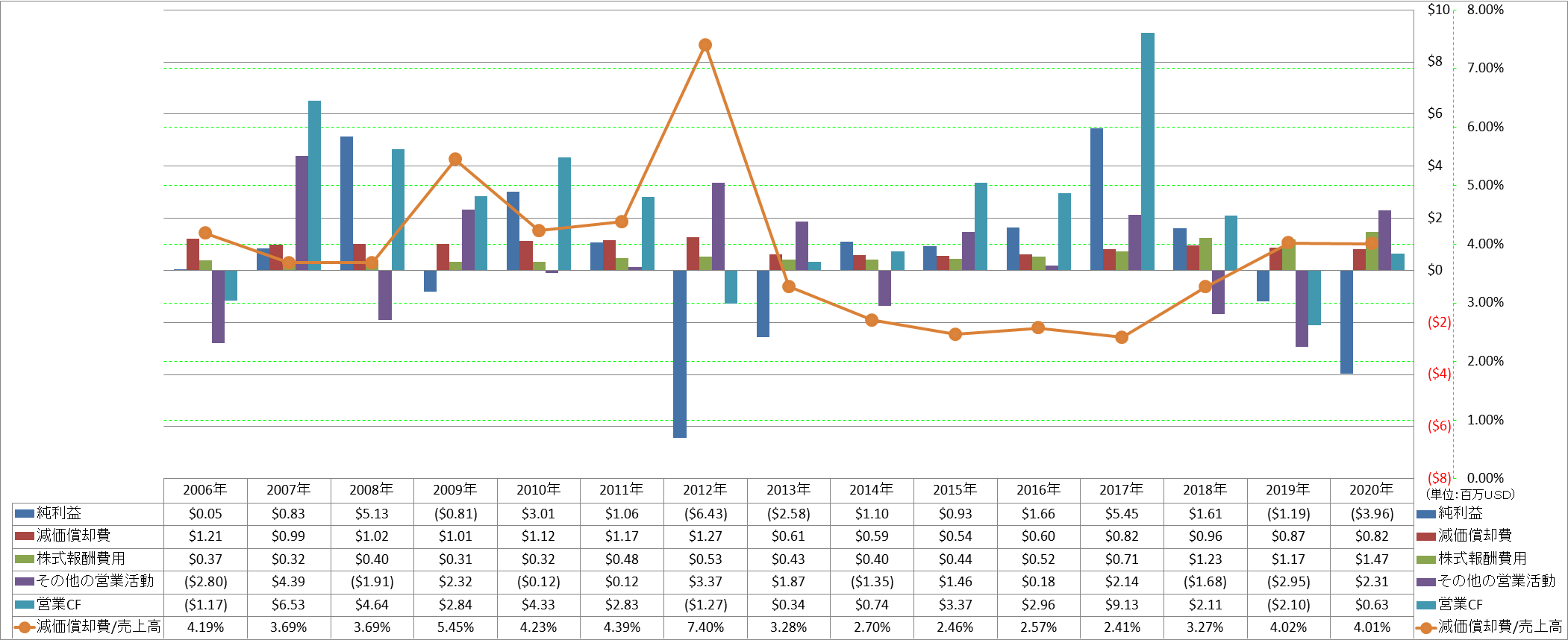Click the 純利益 swatch in the right-side legend
1568x640 pixels.
coord(1425,513)
